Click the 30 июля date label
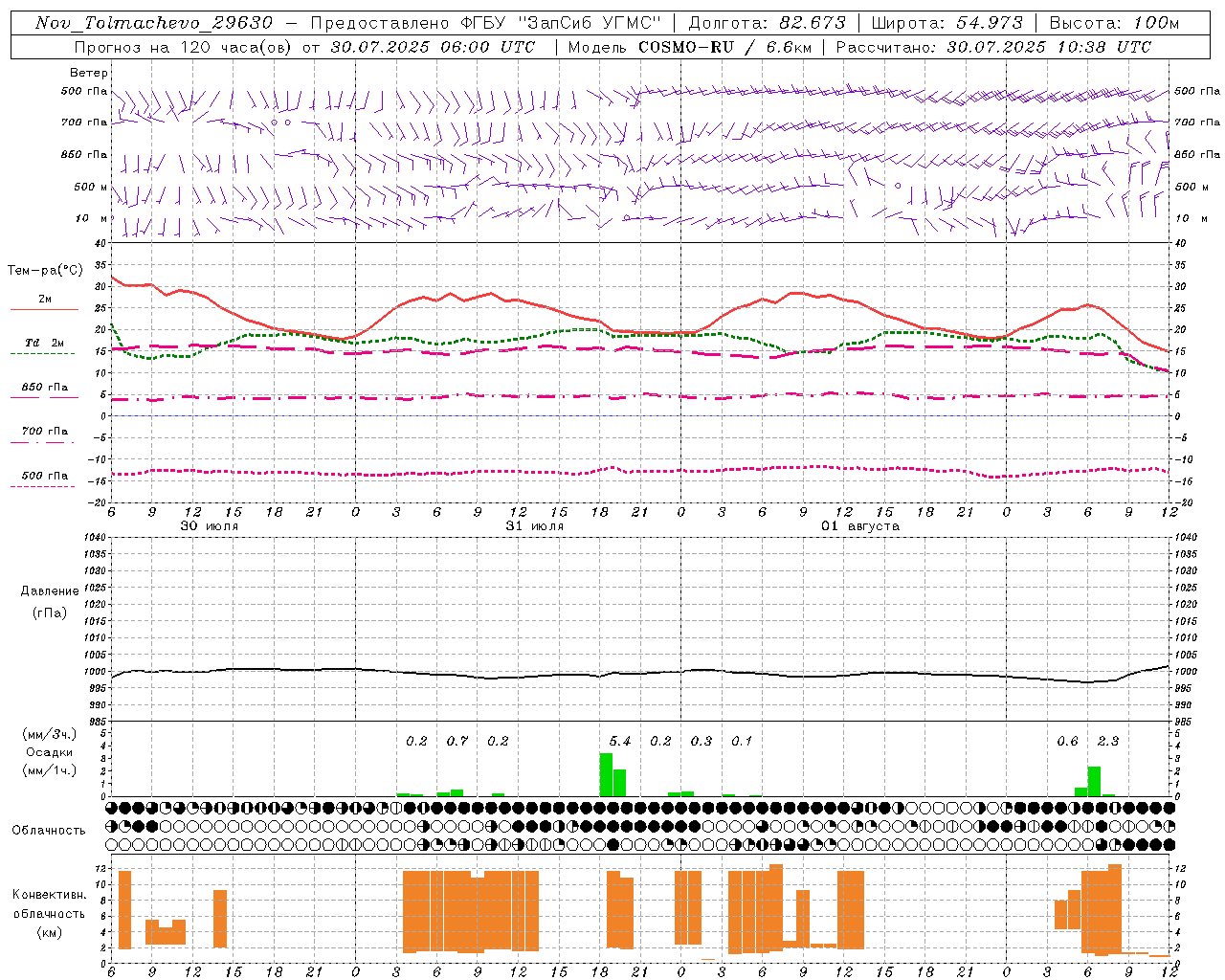1225x980 pixels. (x=210, y=526)
